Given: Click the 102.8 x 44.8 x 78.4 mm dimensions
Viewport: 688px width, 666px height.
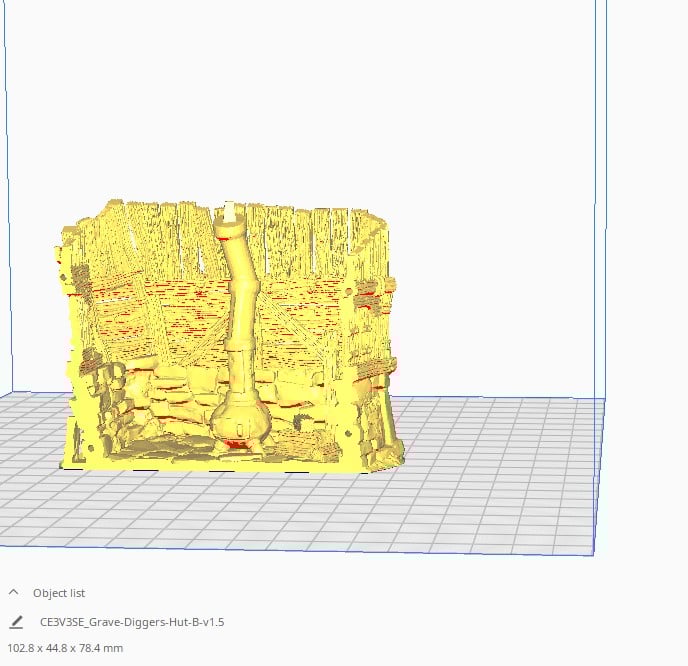Looking at the screenshot, I should [x=65, y=648].
